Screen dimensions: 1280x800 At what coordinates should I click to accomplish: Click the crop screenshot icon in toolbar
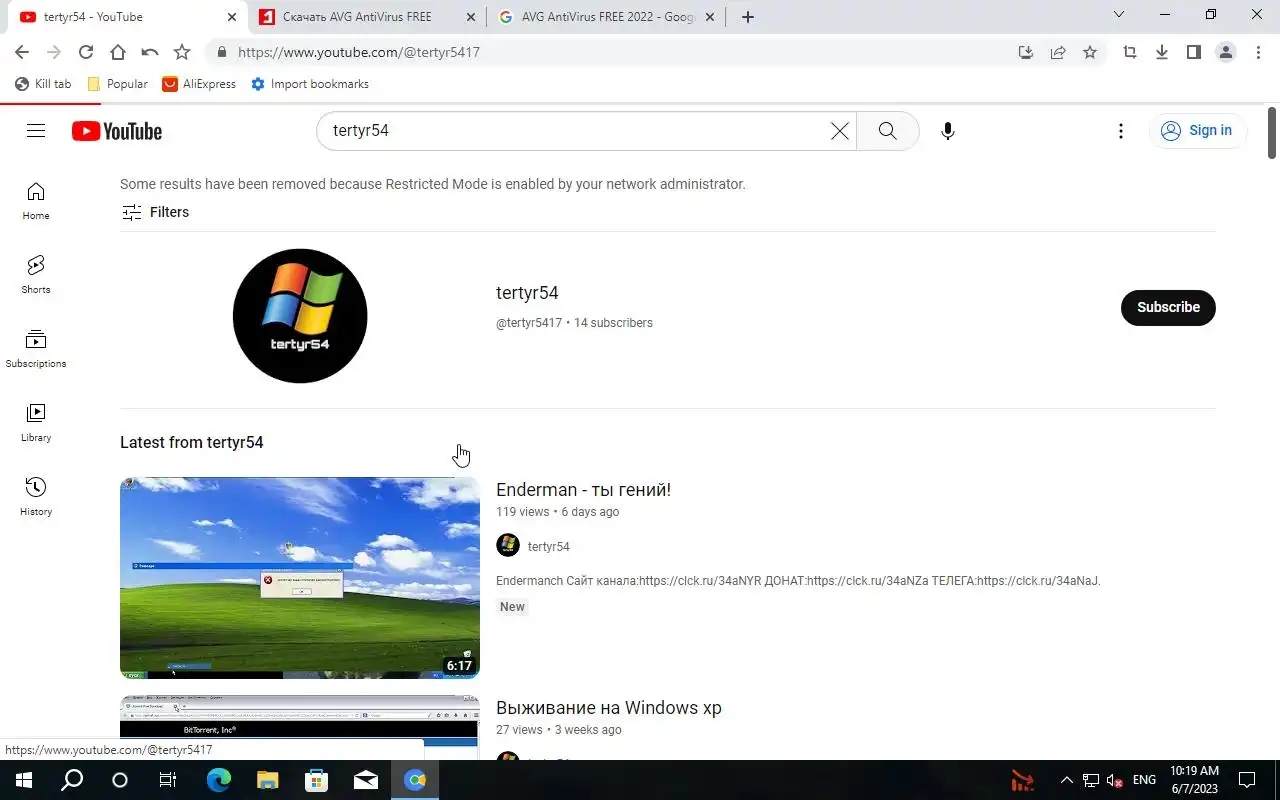pyautogui.click(x=1130, y=52)
